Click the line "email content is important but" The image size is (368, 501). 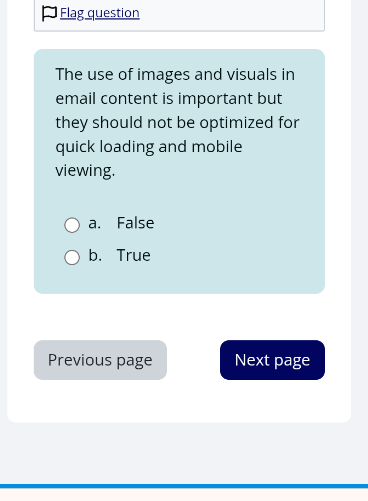pos(169,99)
